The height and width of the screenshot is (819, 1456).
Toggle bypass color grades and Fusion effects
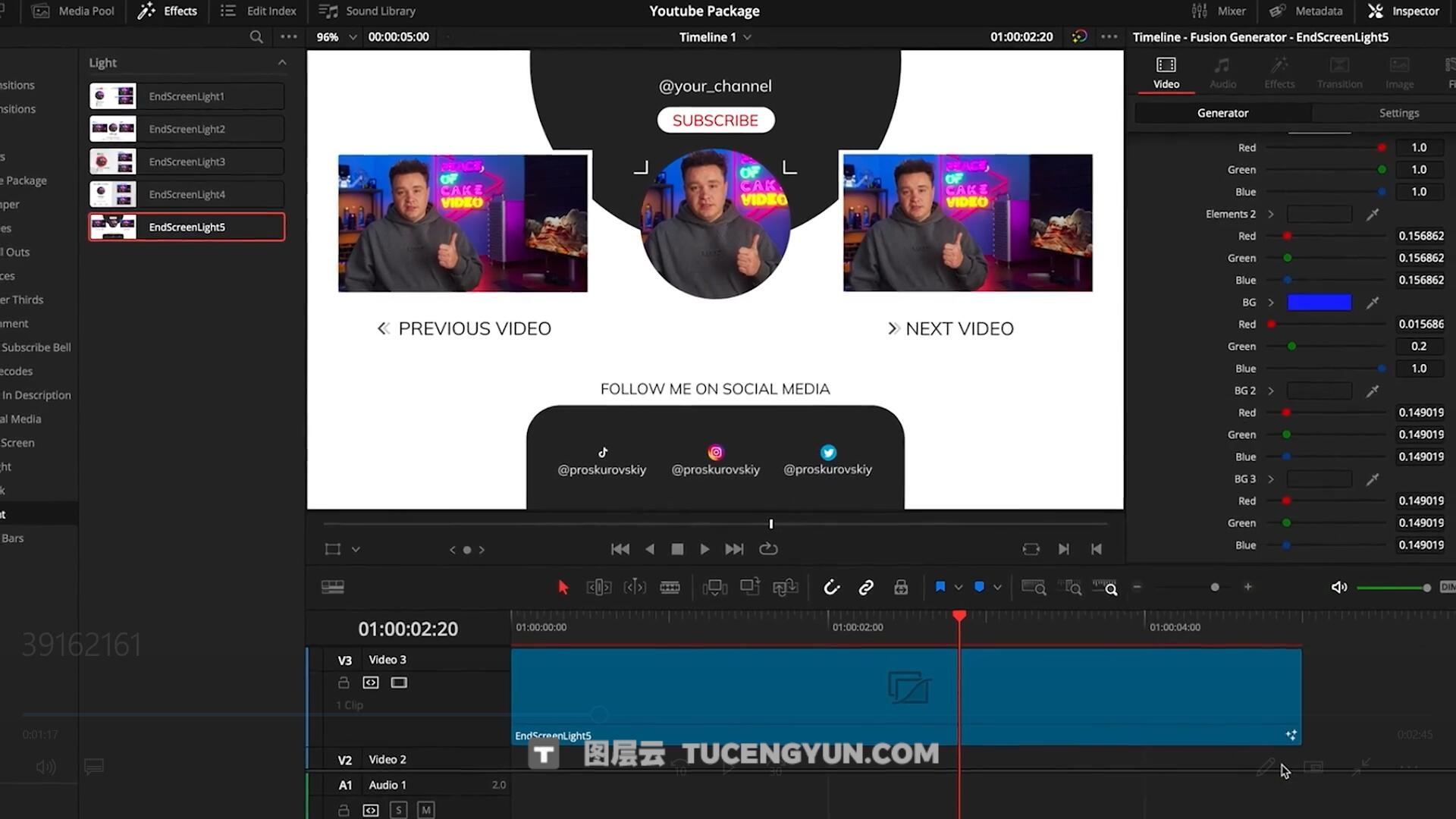1079,36
